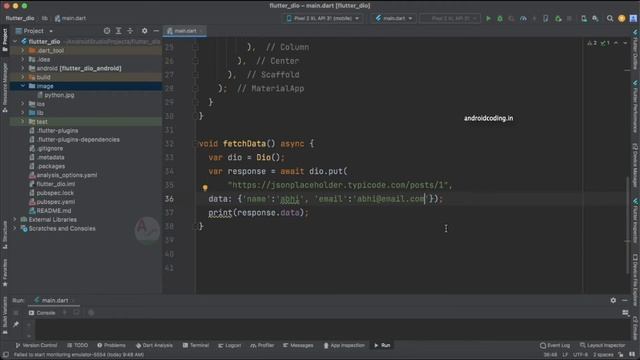Expand the android folder
Image resolution: width=640 pixels, height=360 pixels.
point(23,68)
